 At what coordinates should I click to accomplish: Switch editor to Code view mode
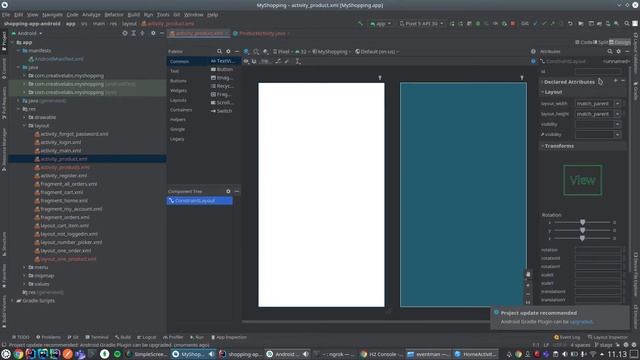(584, 42)
